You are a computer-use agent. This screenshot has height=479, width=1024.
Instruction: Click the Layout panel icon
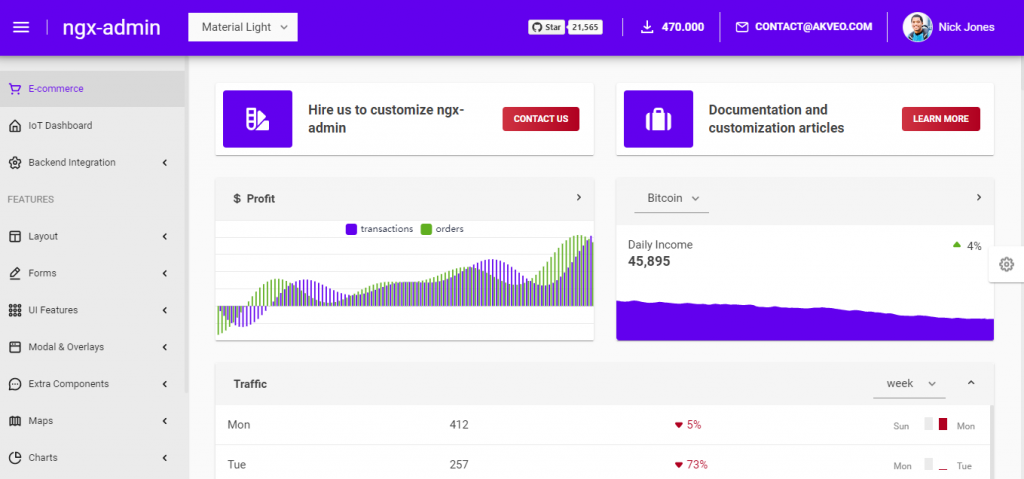(x=14, y=237)
